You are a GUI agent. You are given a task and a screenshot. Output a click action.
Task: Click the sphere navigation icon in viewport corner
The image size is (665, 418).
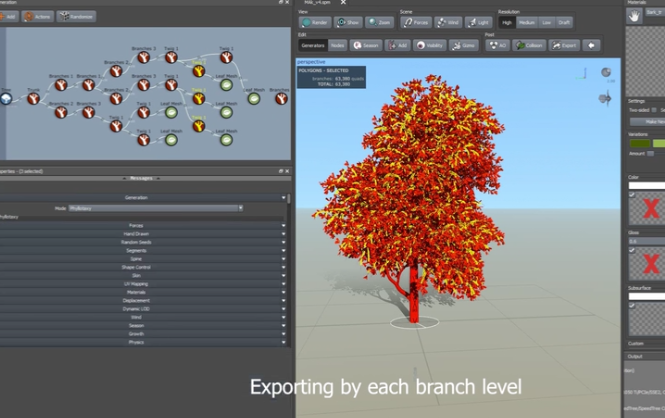point(606,72)
